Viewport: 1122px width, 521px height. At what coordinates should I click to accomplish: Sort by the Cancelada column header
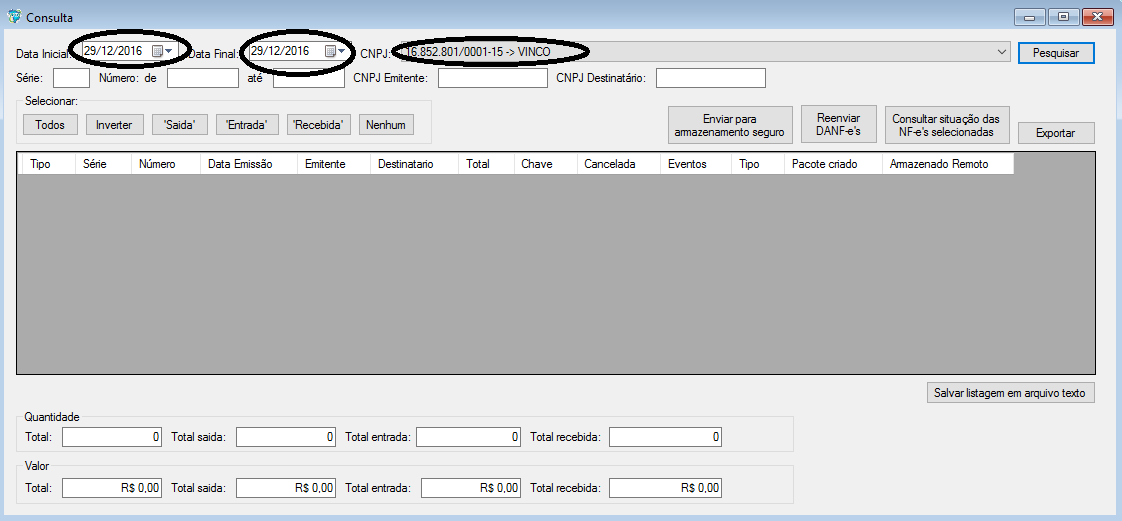click(x=618, y=164)
